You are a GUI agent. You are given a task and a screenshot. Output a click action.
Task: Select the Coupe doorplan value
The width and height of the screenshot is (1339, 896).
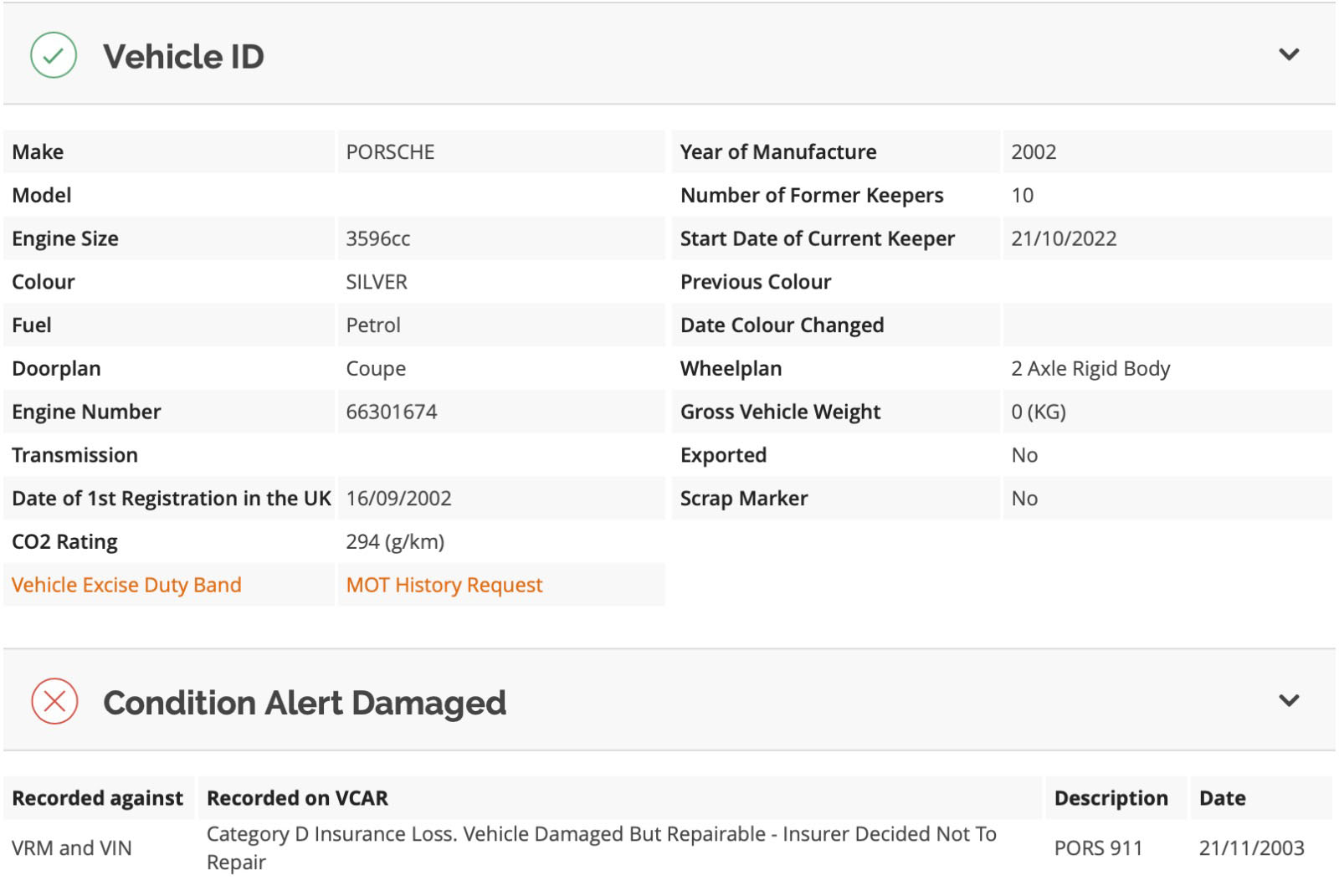tap(376, 369)
